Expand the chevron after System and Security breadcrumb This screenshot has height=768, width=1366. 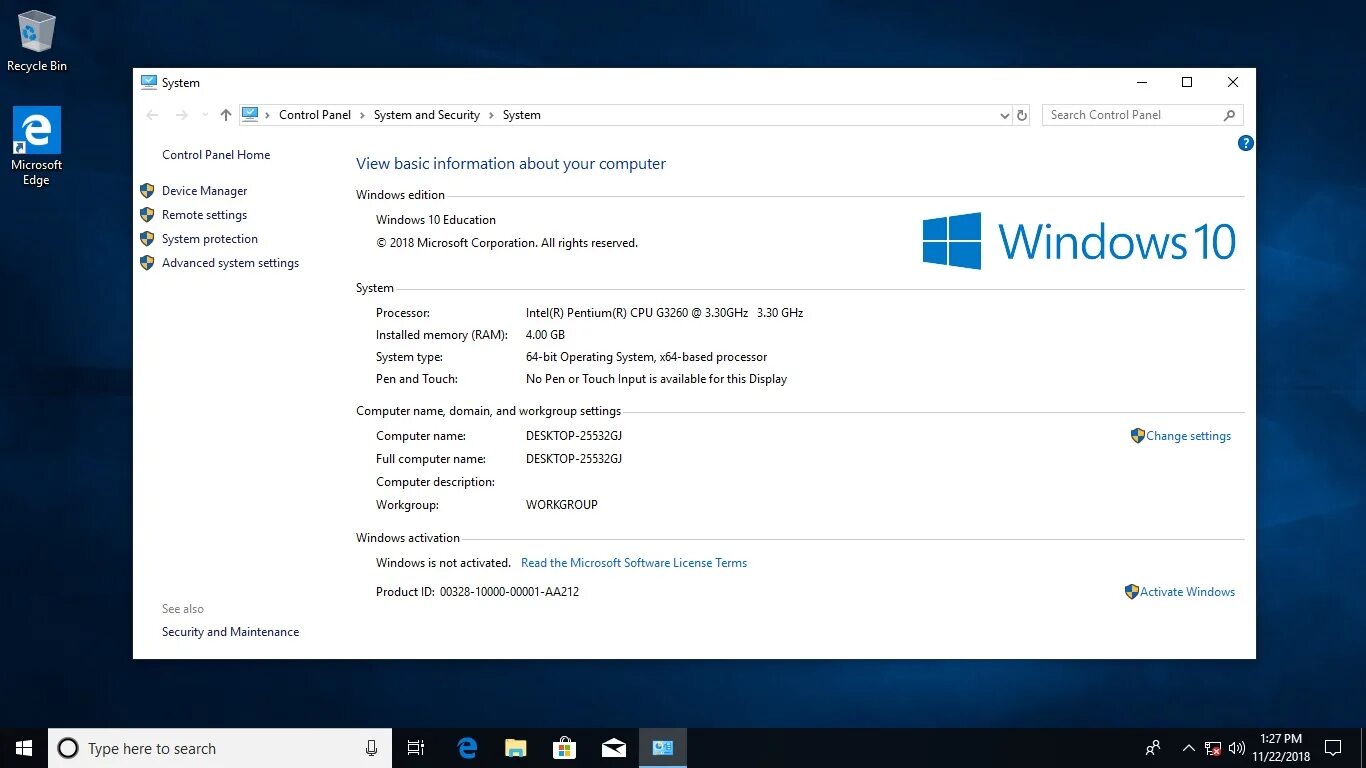click(x=491, y=115)
